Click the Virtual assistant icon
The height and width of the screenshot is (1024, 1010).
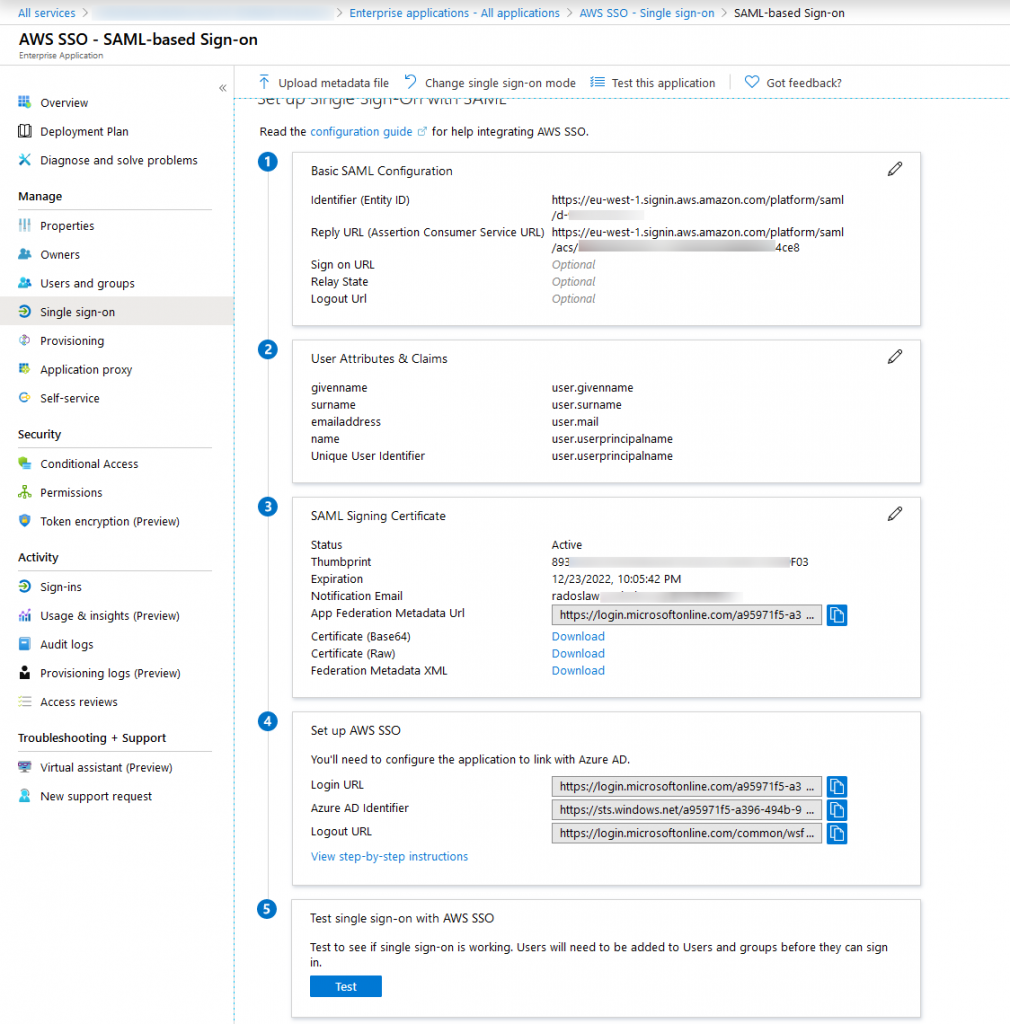(25, 767)
